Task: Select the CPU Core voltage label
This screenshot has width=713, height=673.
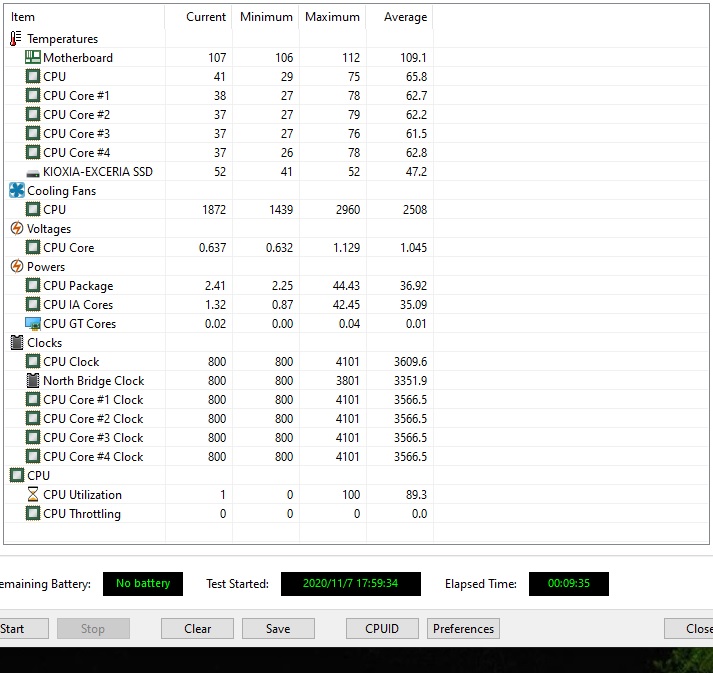Action: (x=69, y=247)
